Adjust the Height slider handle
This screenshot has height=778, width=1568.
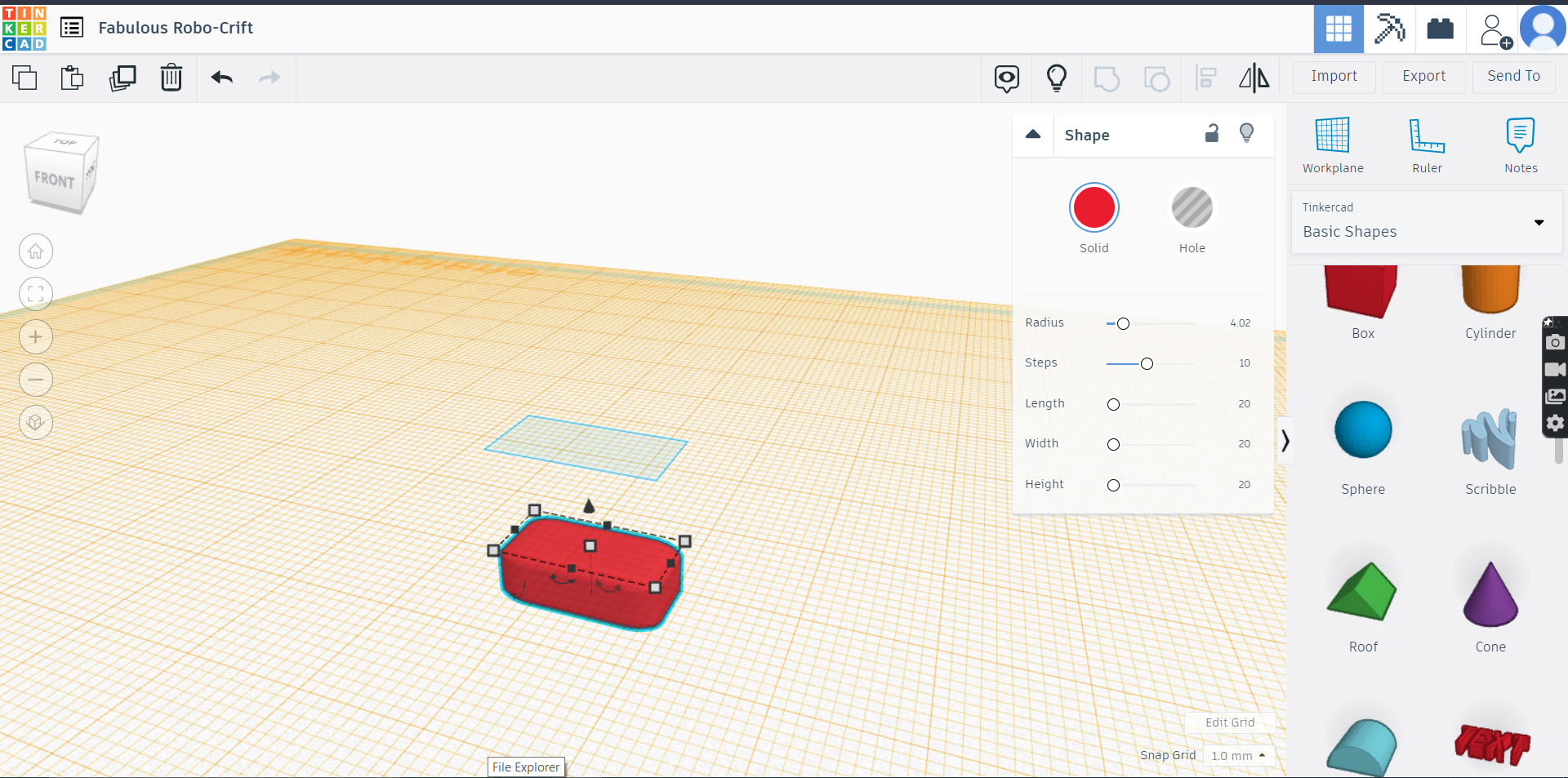tap(1113, 486)
